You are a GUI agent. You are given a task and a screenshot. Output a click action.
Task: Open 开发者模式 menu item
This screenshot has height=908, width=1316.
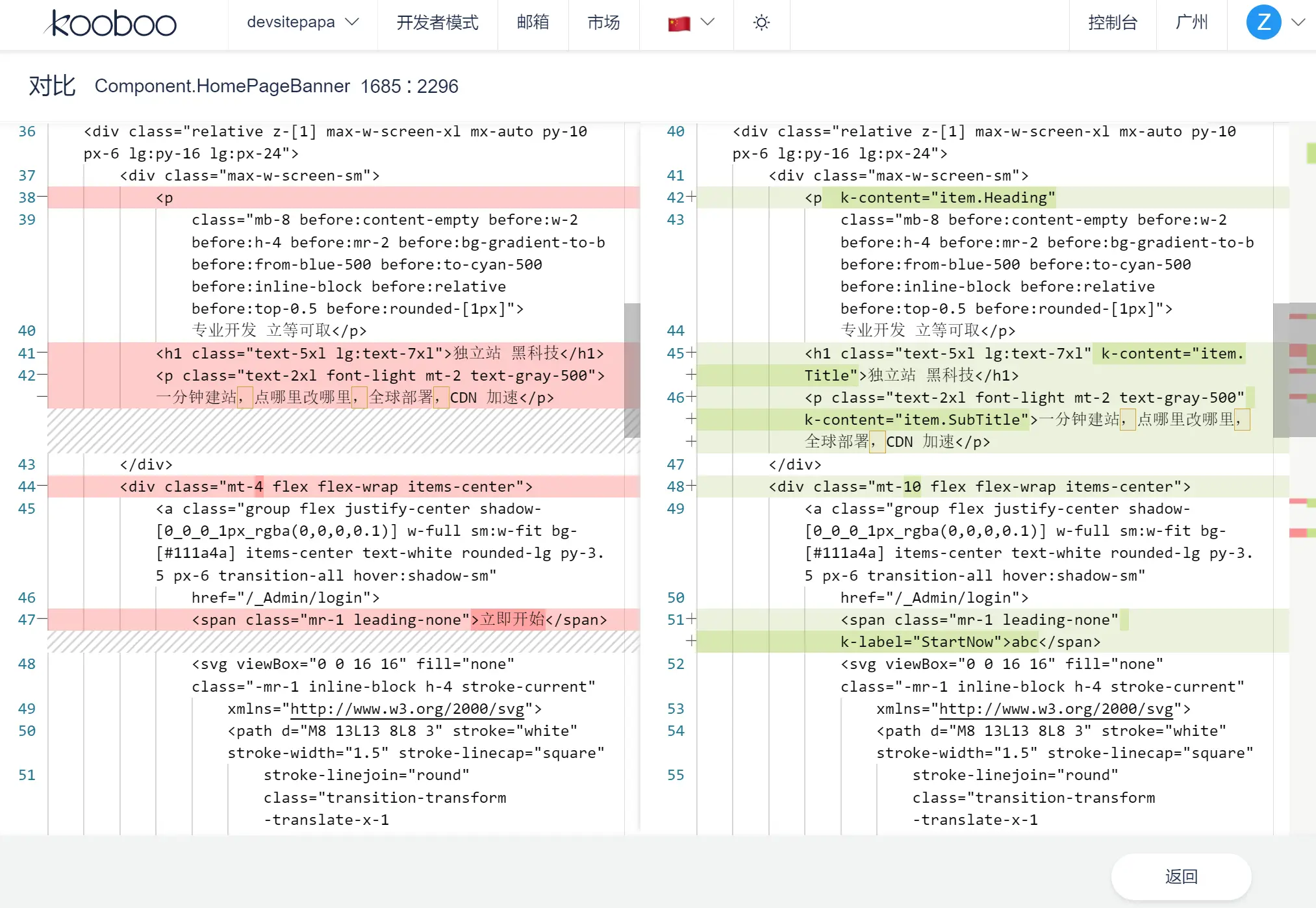click(x=437, y=23)
